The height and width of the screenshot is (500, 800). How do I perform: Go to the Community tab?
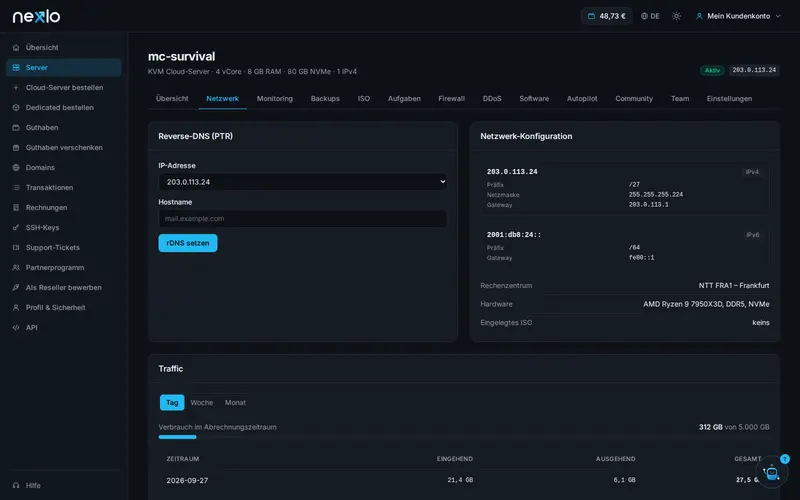coord(634,98)
